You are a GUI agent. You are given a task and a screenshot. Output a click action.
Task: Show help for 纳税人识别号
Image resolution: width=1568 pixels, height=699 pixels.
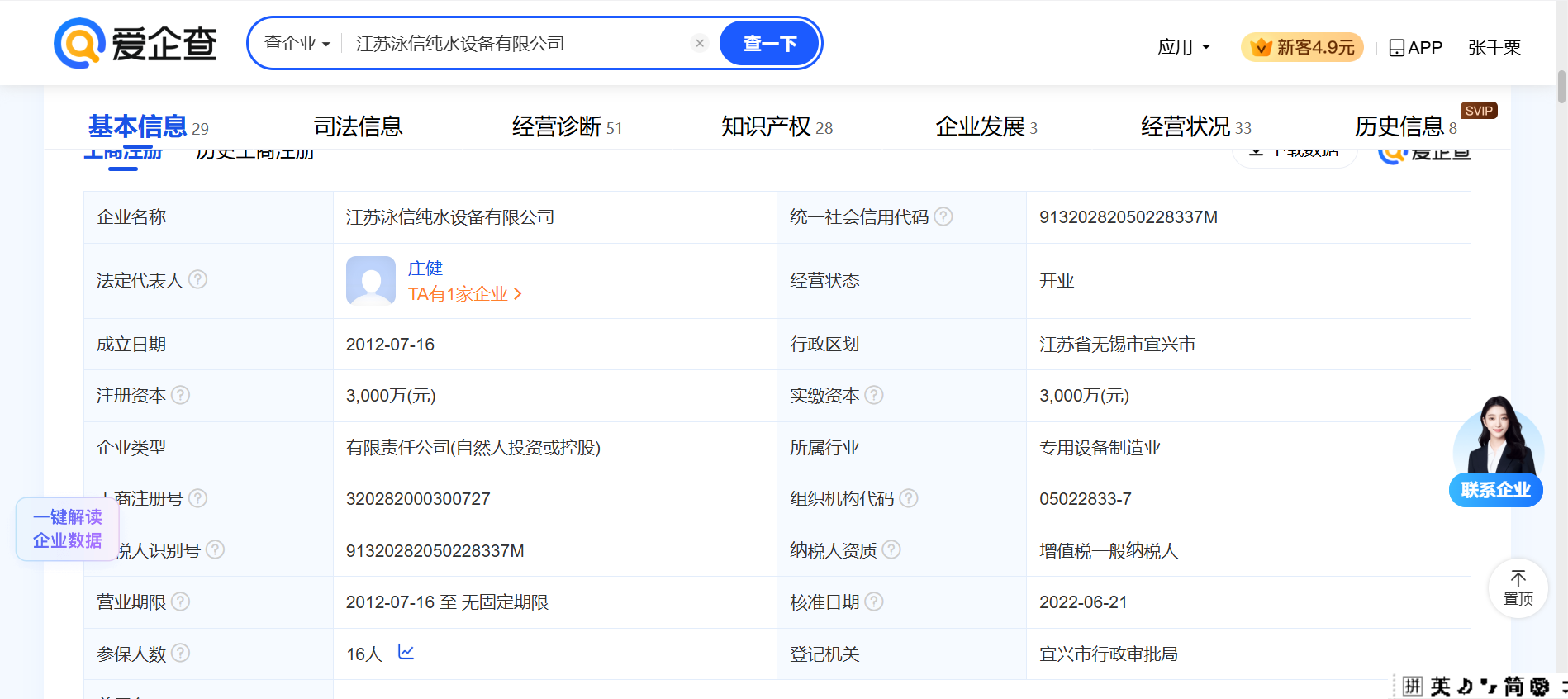(216, 549)
